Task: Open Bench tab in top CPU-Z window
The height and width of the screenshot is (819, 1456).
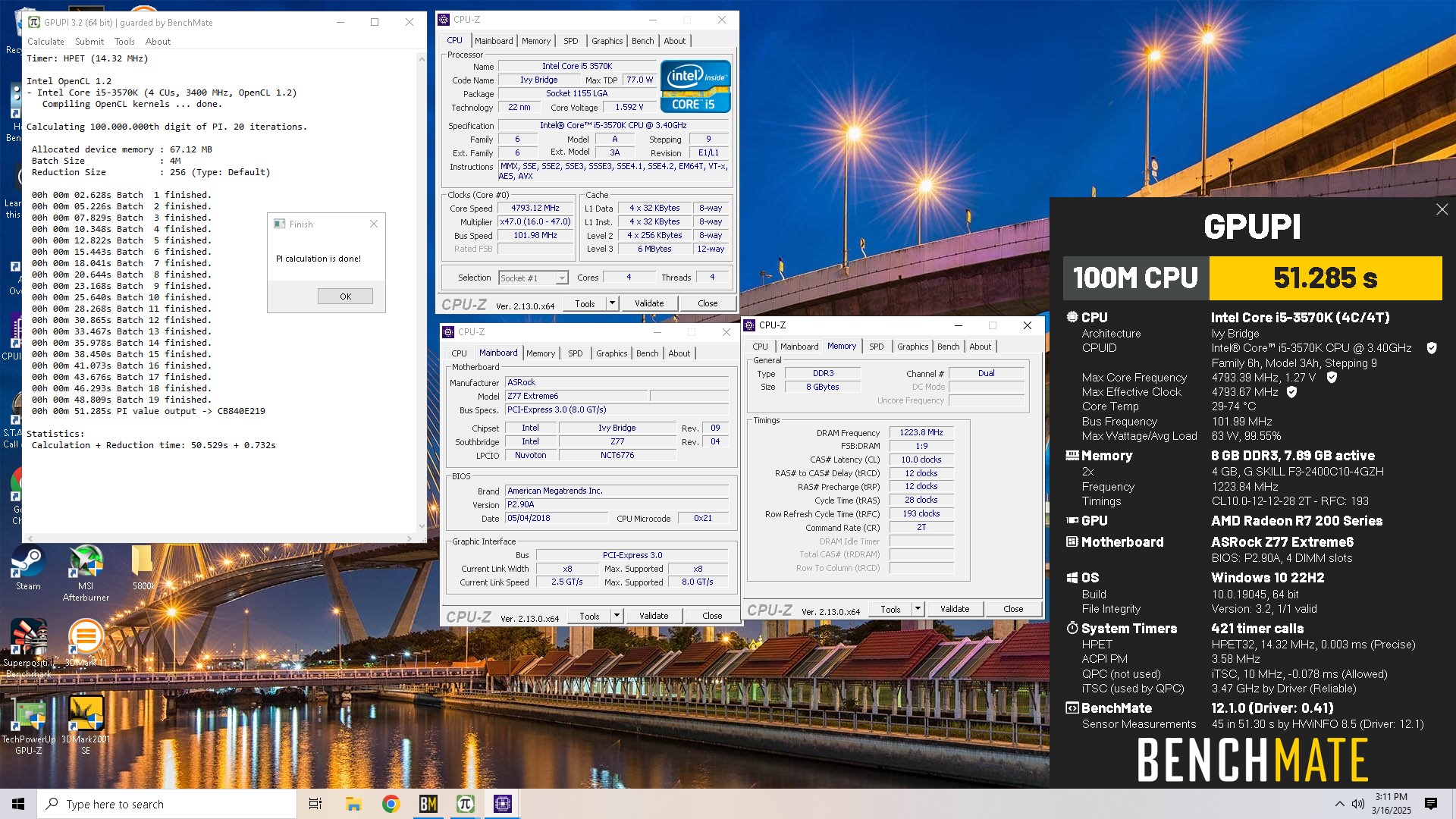Action: (x=642, y=41)
